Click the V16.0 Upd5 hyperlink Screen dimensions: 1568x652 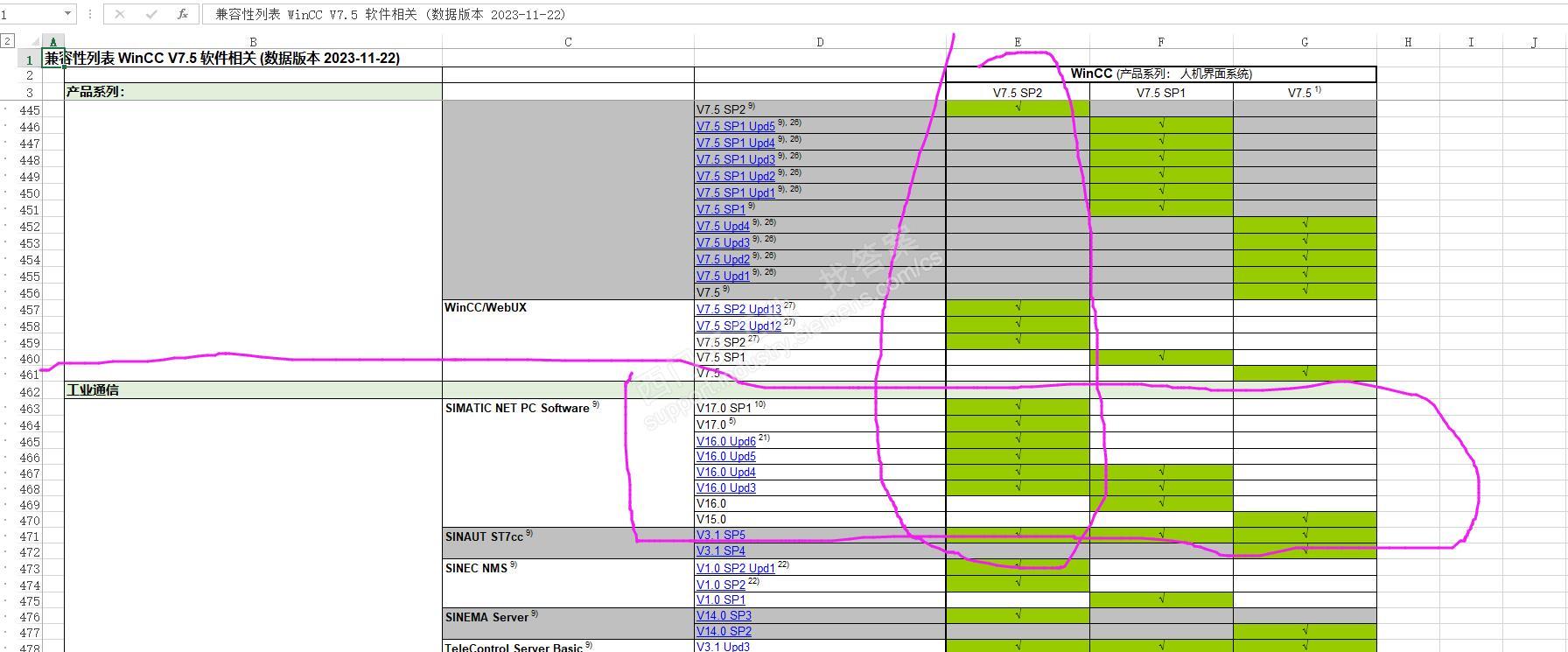pos(726,456)
